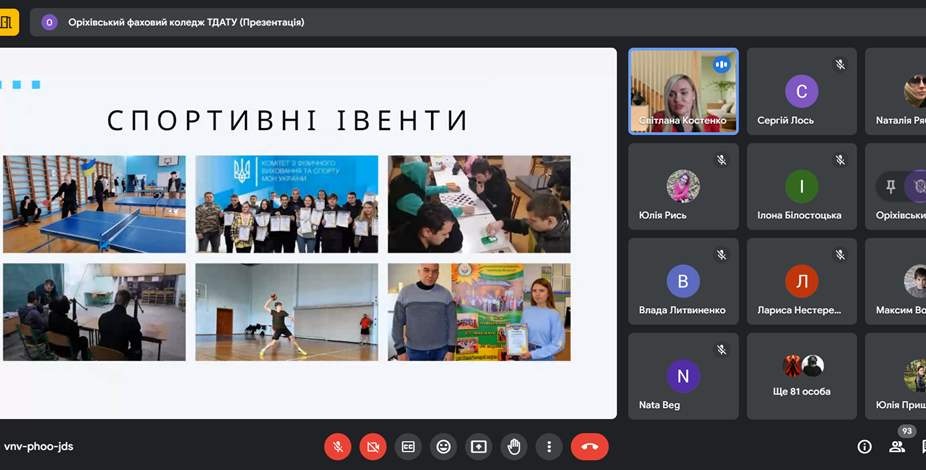The image size is (926, 470).
Task: Click the present screen icon
Action: tap(478, 446)
